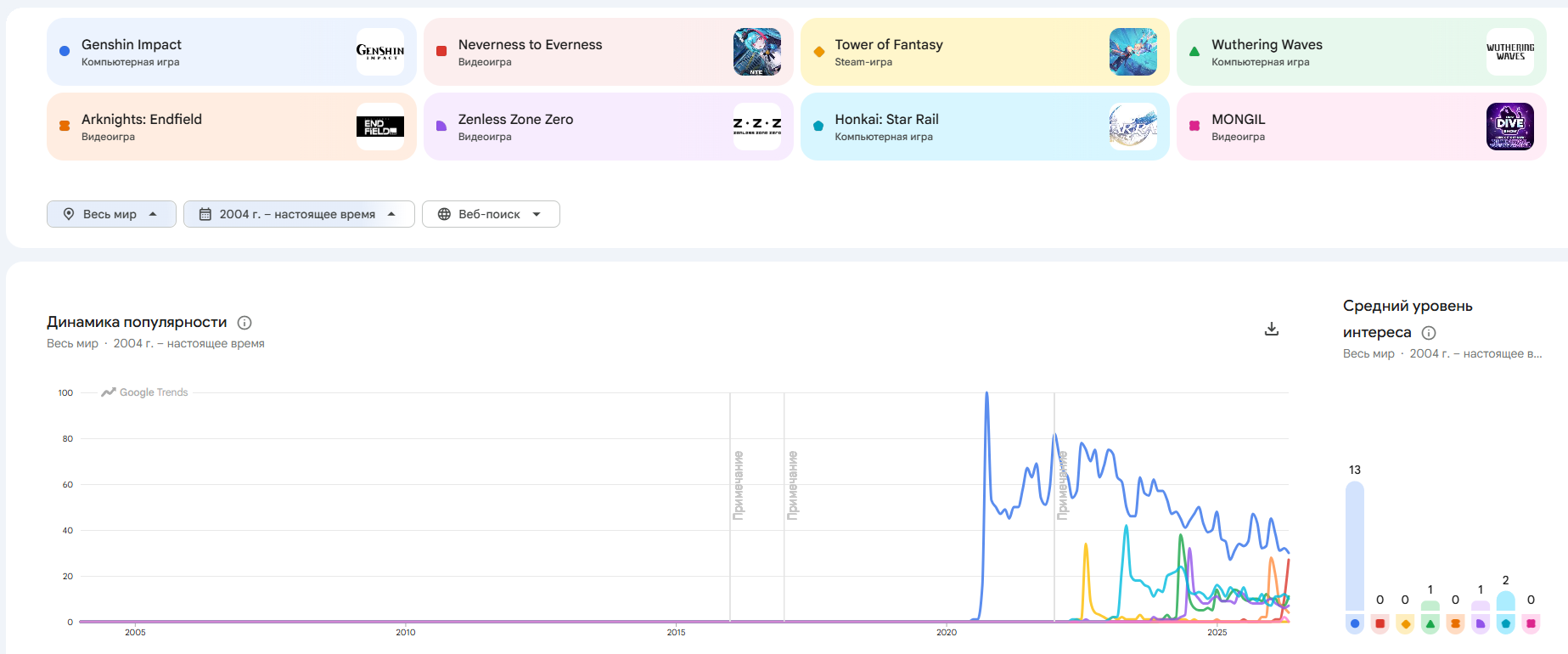Click the 100 label on the vertical axis
This screenshot has width=1568, height=654.
pyautogui.click(x=65, y=392)
